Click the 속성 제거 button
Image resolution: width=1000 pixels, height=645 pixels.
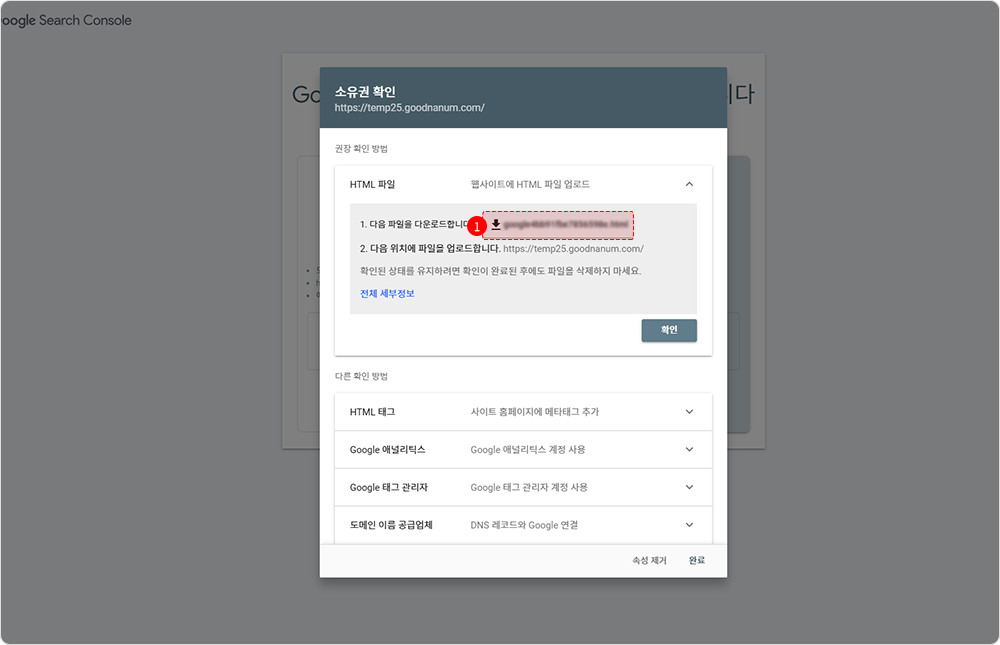coord(649,560)
